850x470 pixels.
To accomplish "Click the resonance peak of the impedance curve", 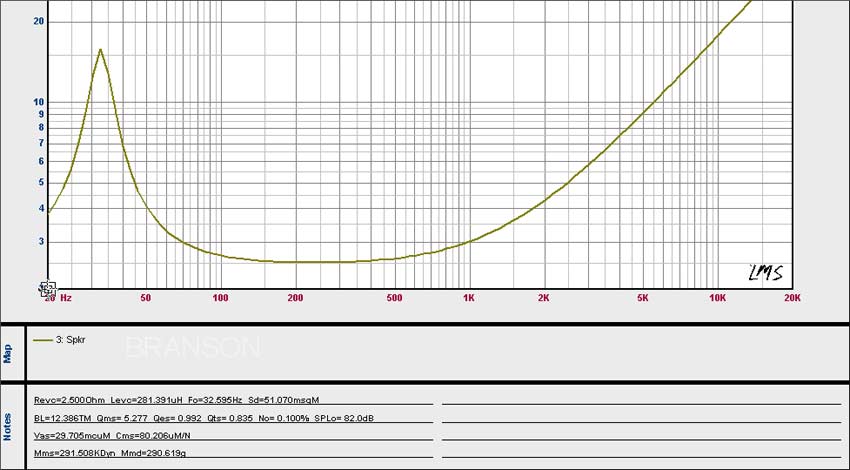I will click(x=100, y=49).
